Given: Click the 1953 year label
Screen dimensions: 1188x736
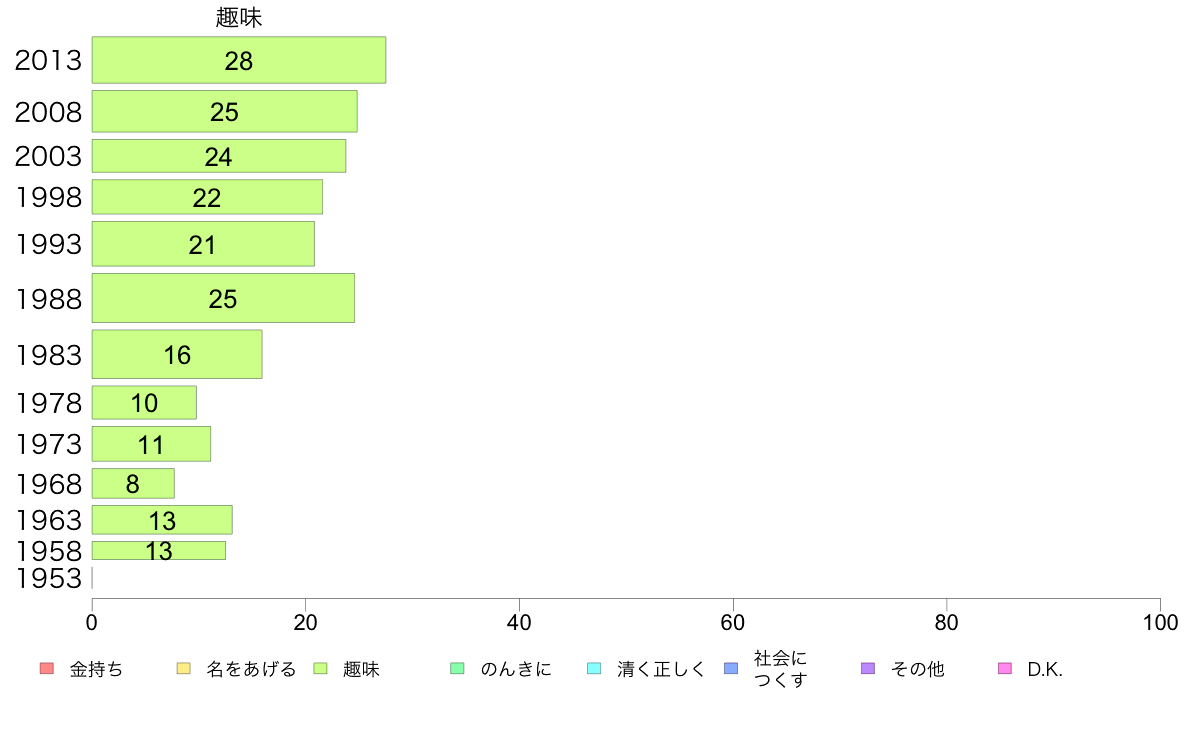Looking at the screenshot, I should (48, 579).
